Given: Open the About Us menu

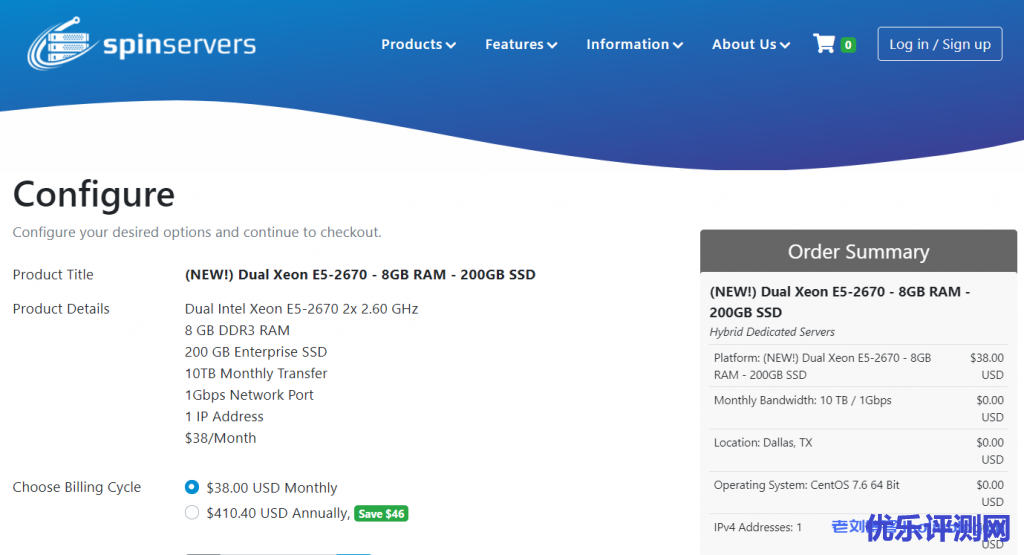Looking at the screenshot, I should click(x=750, y=44).
